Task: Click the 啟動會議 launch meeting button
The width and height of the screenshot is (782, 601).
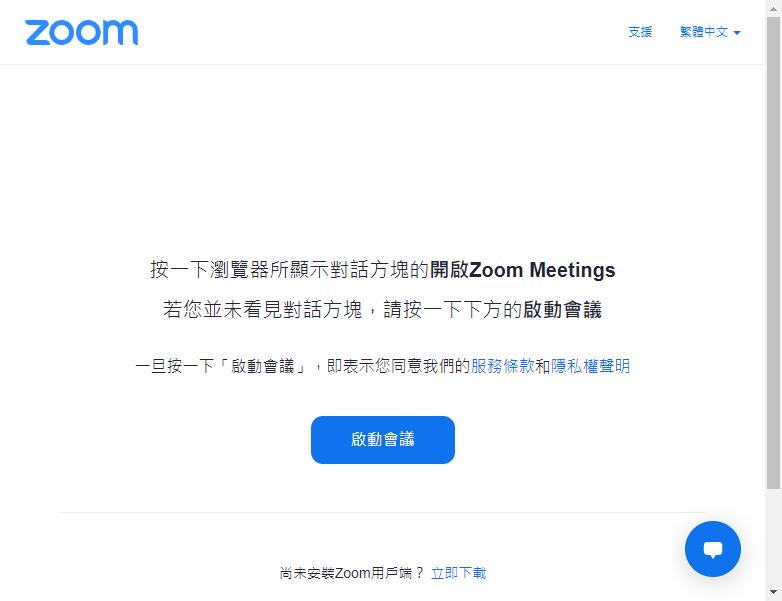Action: tap(383, 439)
